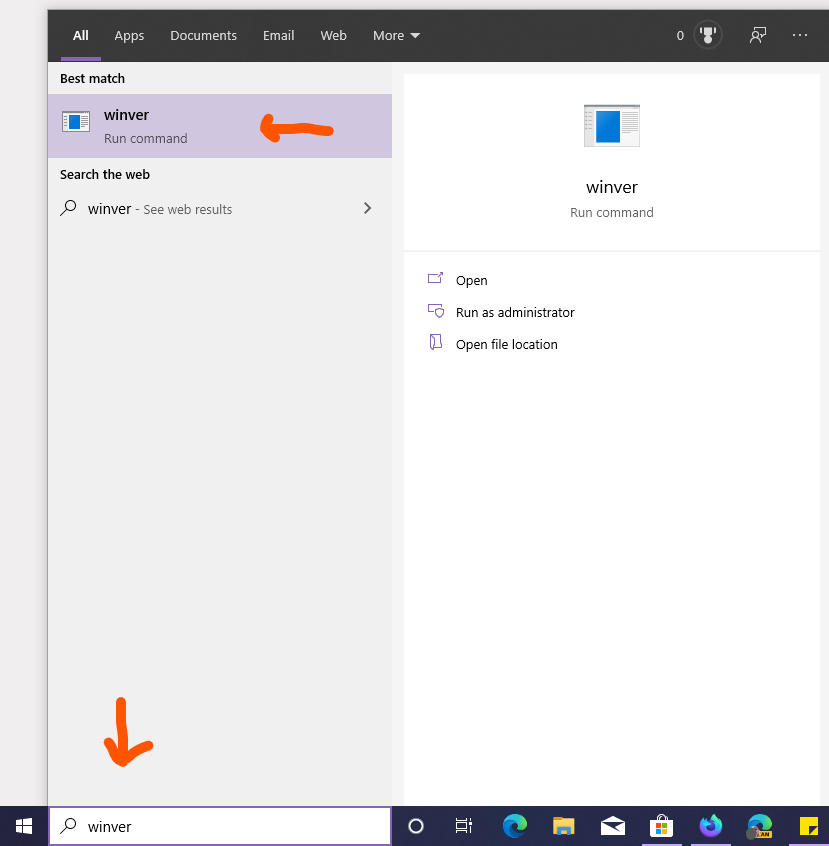The width and height of the screenshot is (829, 846).
Task: Open the Windows Start menu button
Action: point(24,825)
